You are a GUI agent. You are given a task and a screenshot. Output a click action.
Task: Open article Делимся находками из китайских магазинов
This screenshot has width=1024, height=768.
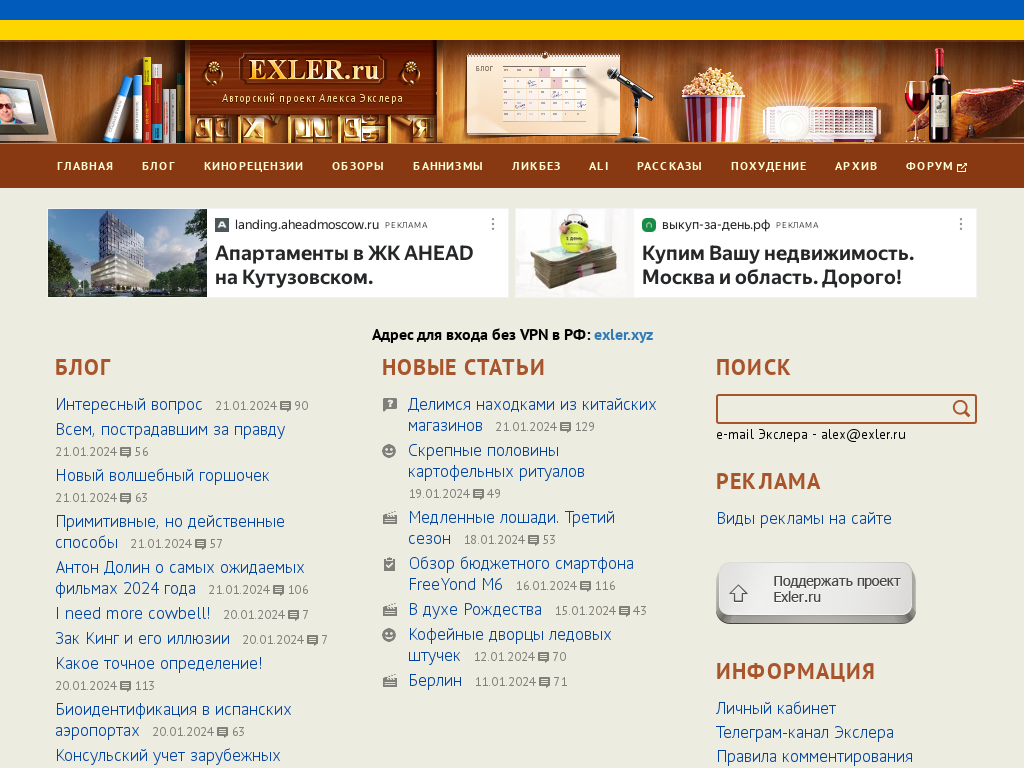tap(532, 415)
